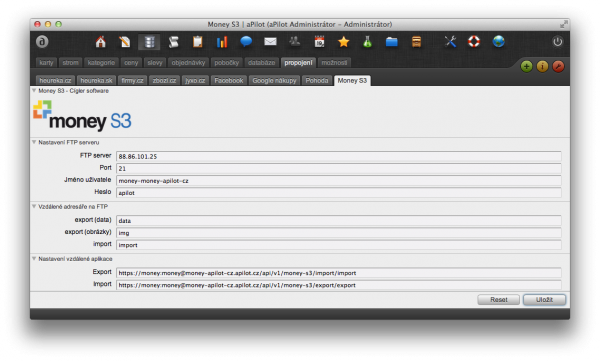Switch to the databáze tab
This screenshot has height=361, width=600.
pos(261,63)
